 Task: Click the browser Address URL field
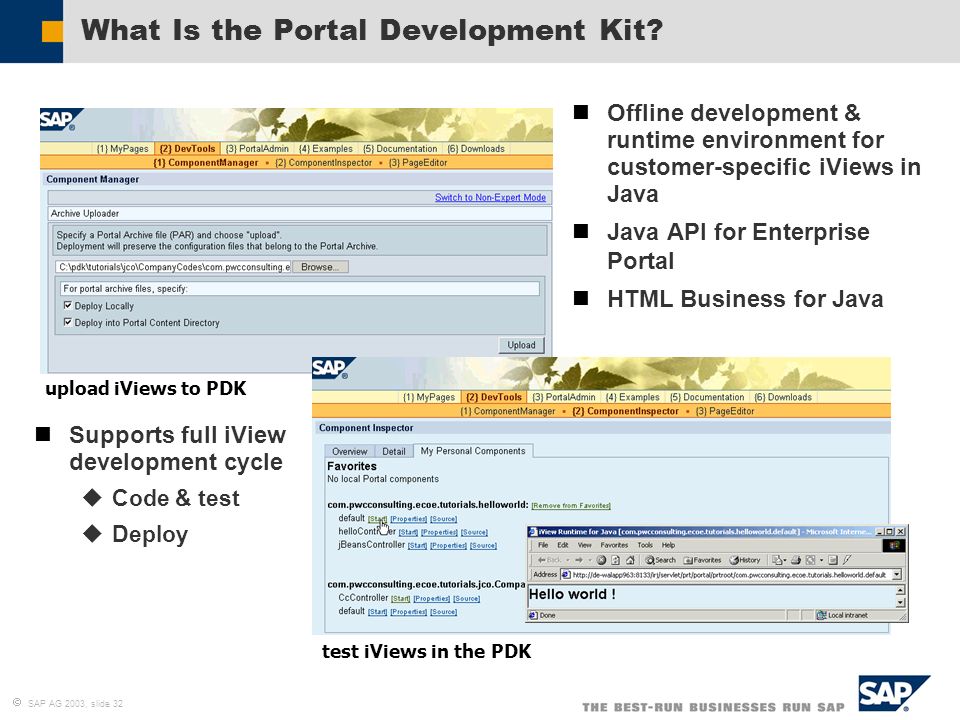pos(731,575)
